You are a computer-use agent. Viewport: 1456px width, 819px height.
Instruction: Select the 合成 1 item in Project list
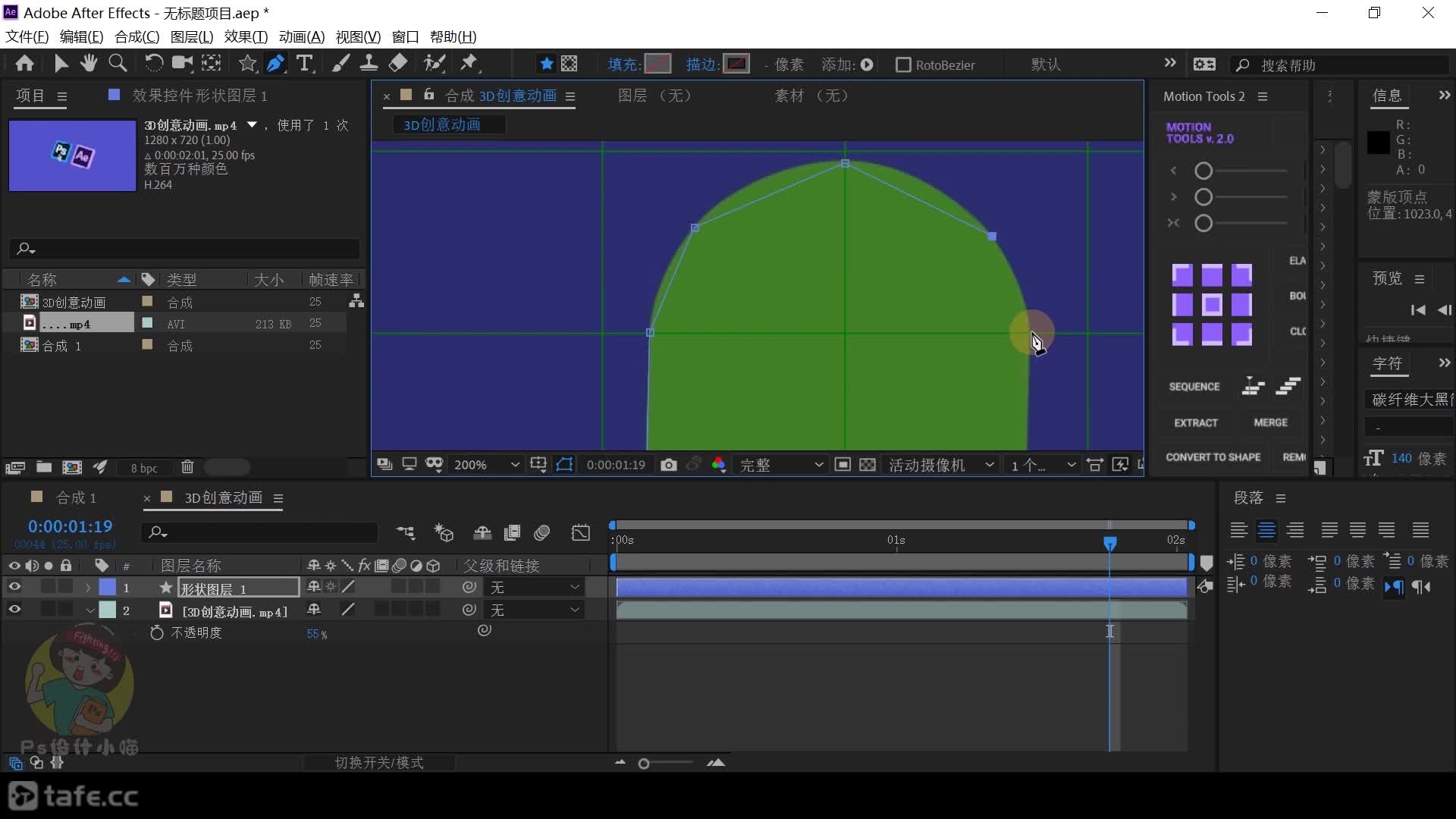coord(61,346)
